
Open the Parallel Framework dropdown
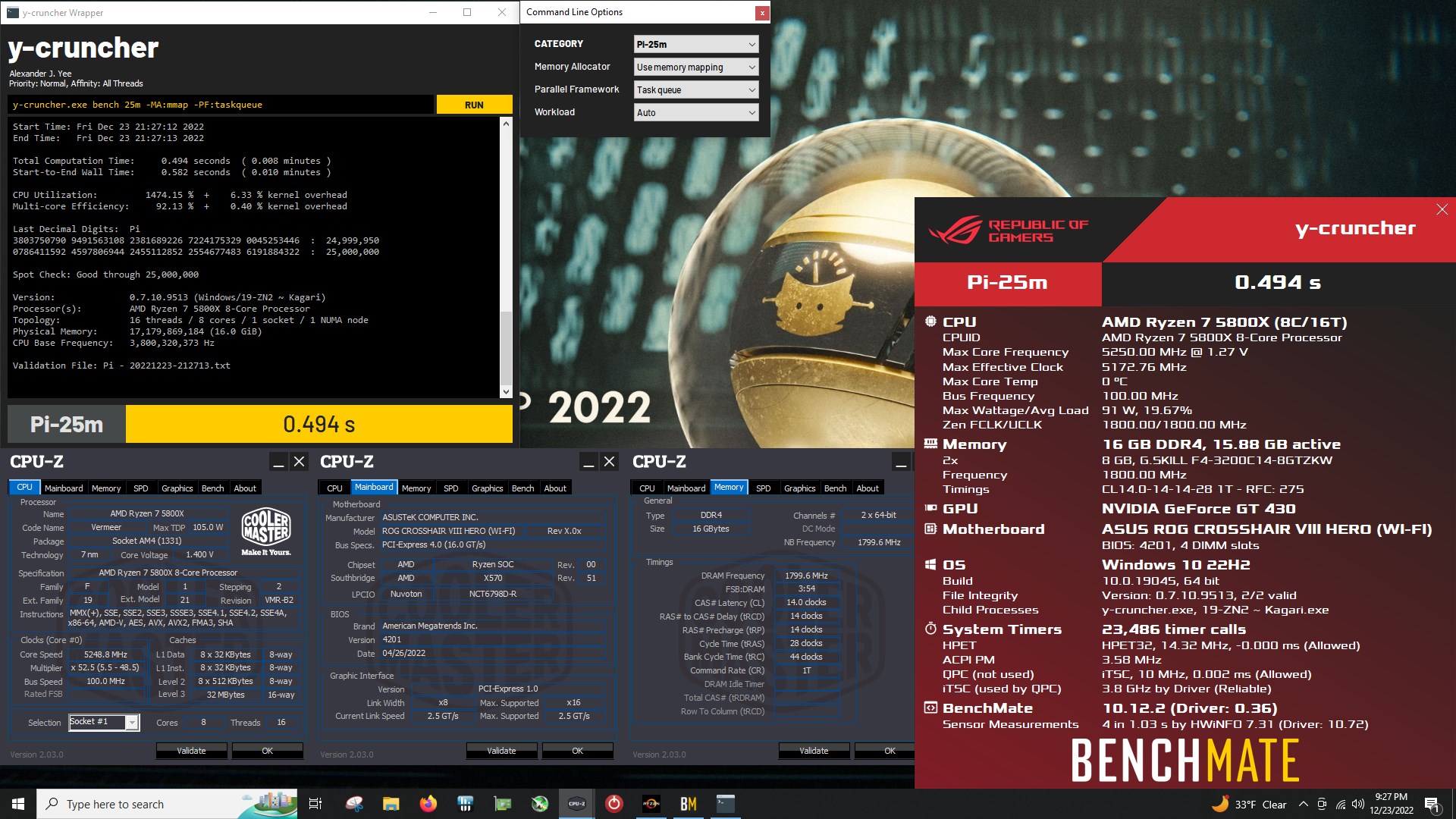click(695, 89)
